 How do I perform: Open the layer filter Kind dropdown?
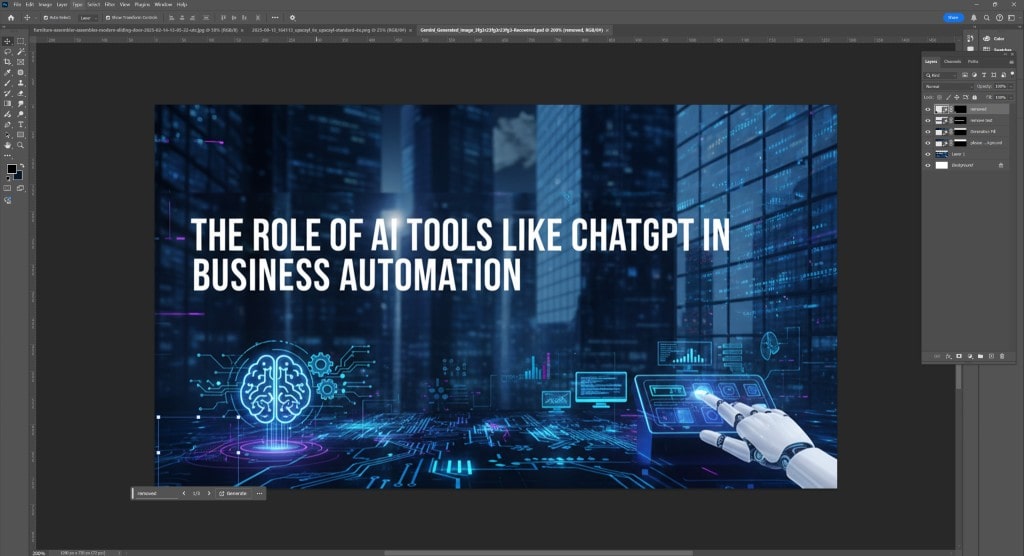(940, 75)
